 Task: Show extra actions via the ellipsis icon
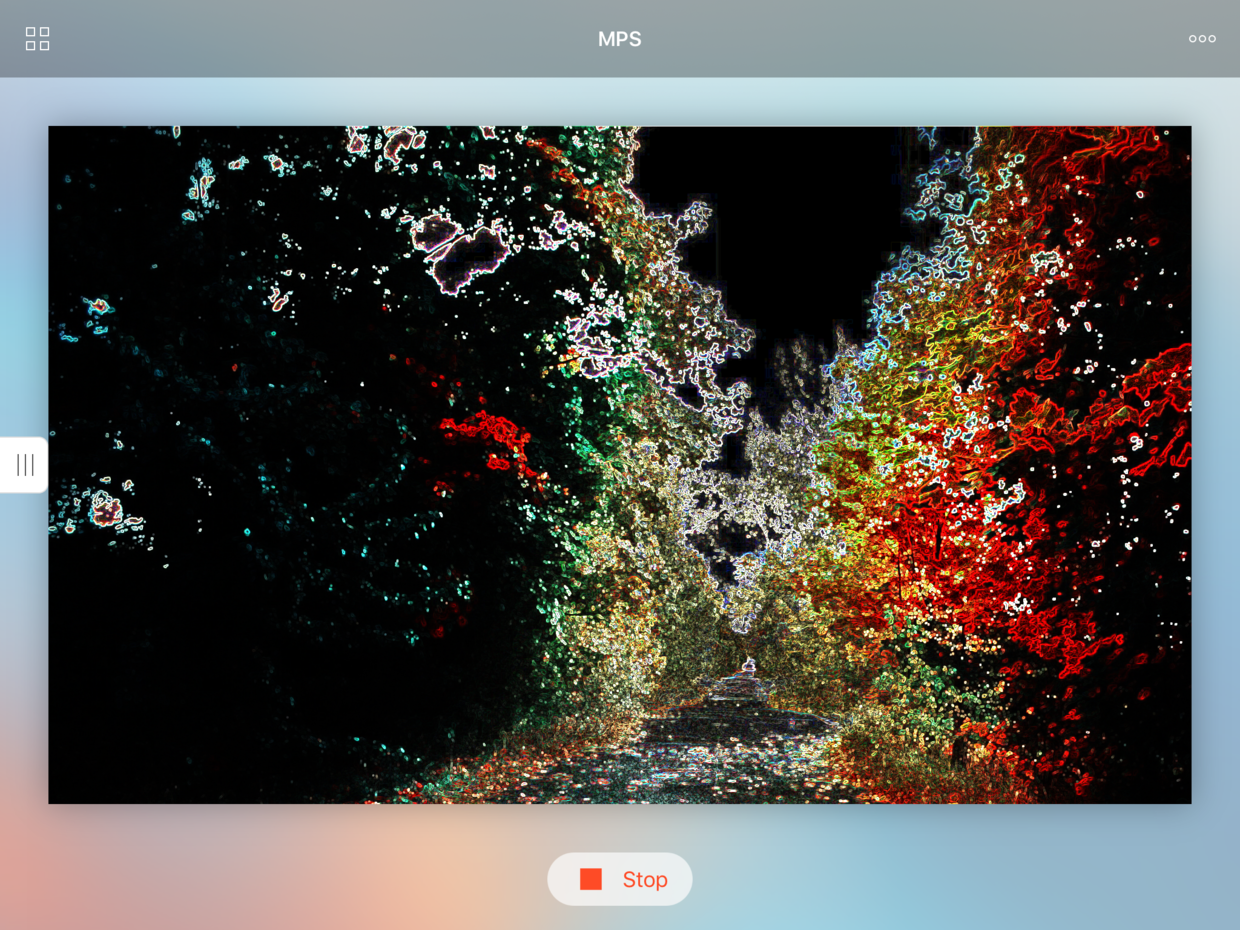pyautogui.click(x=1202, y=39)
